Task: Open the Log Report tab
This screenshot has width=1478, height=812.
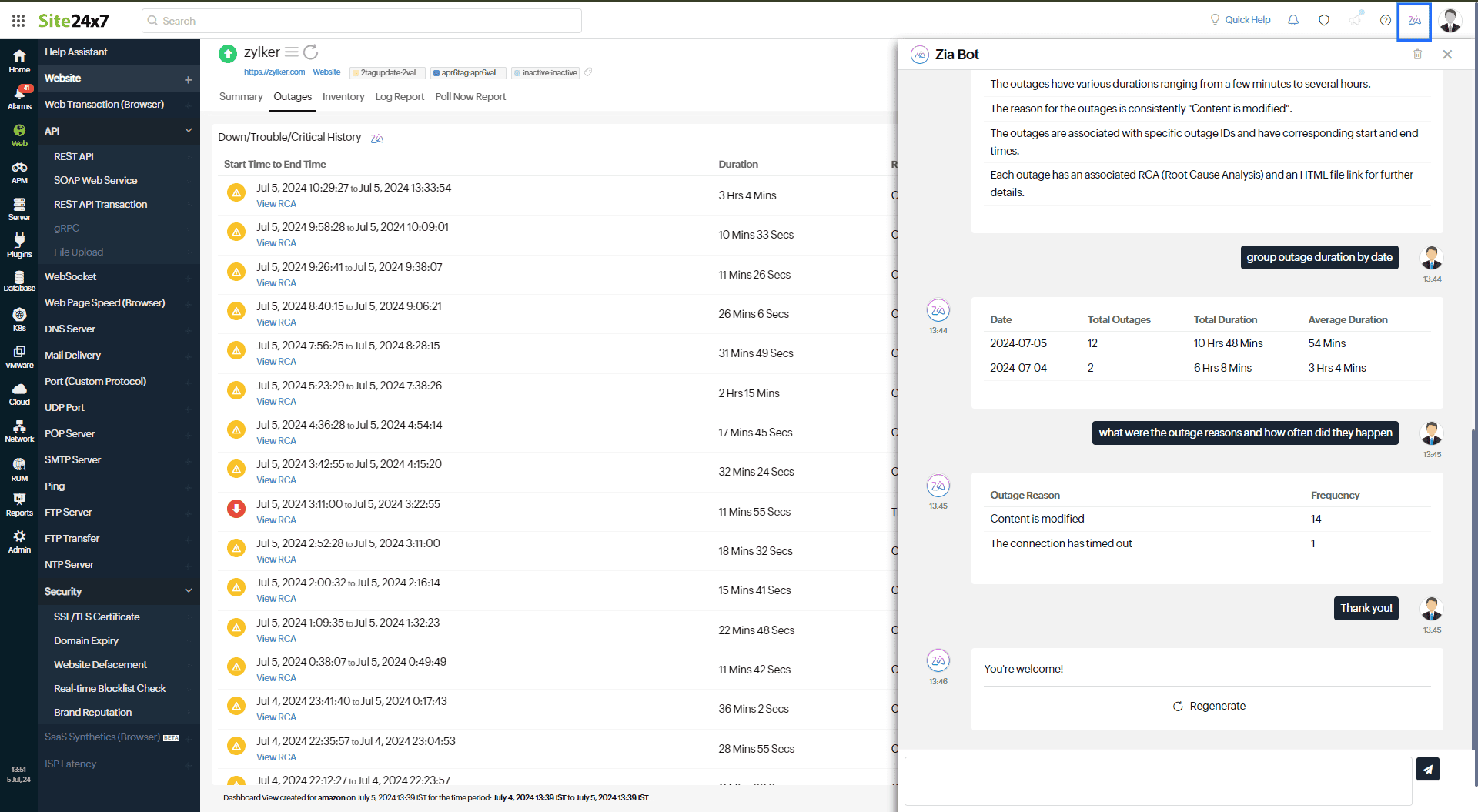Action: [x=400, y=97]
